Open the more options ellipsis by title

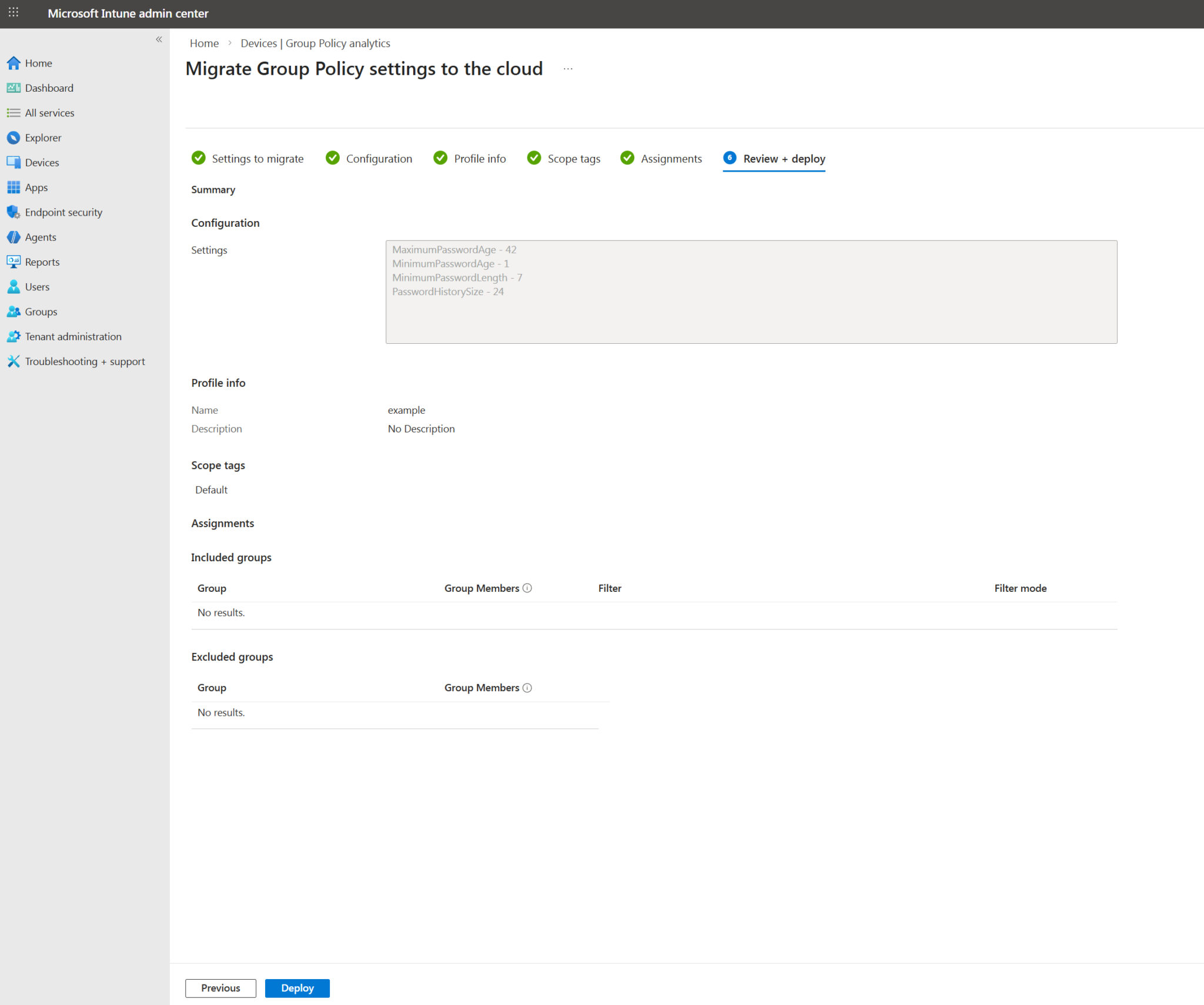pyautogui.click(x=568, y=69)
